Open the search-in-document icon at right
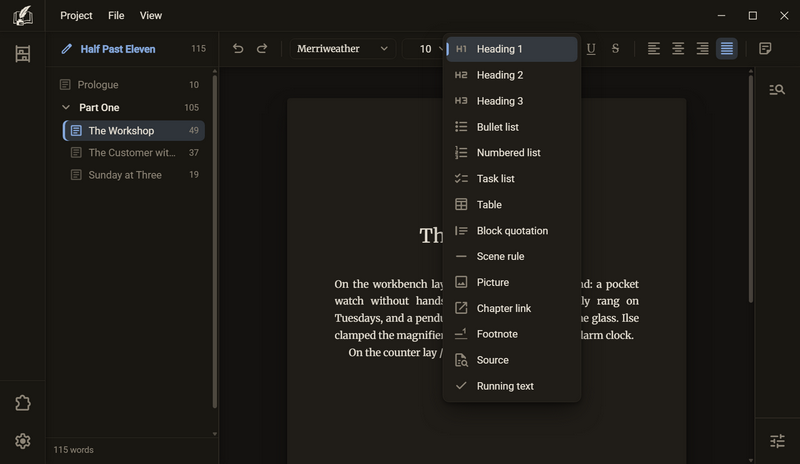 777,90
